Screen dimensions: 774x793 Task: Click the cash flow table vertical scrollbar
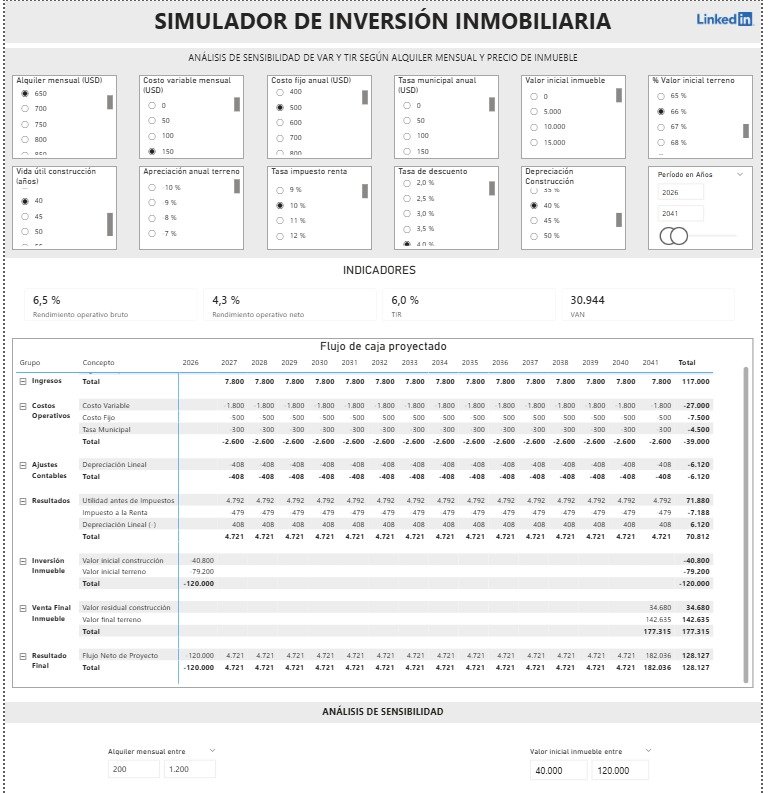click(746, 525)
